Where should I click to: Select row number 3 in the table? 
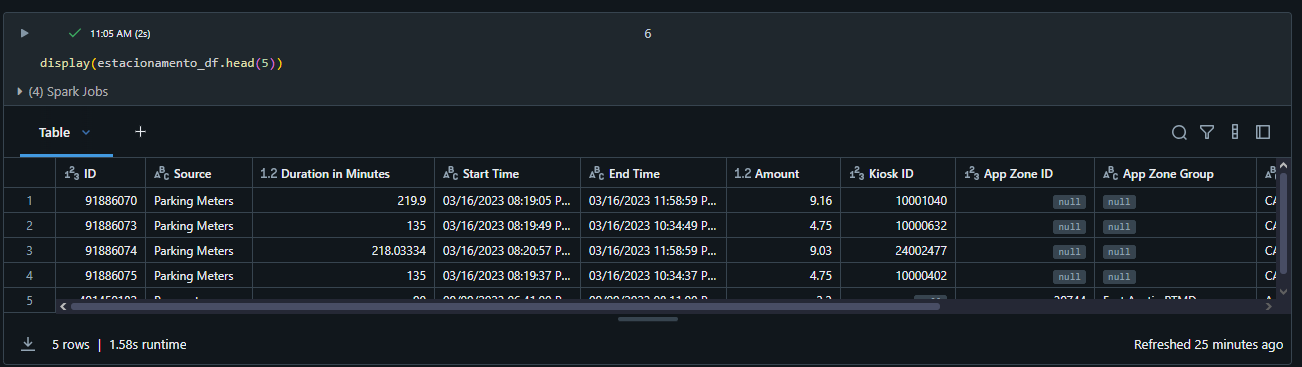click(x=29, y=251)
